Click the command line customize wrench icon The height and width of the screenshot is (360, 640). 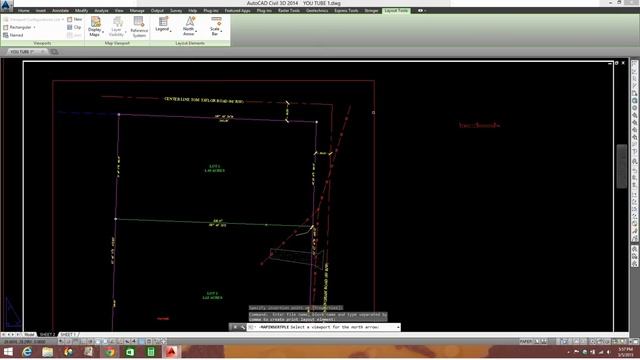point(242,327)
